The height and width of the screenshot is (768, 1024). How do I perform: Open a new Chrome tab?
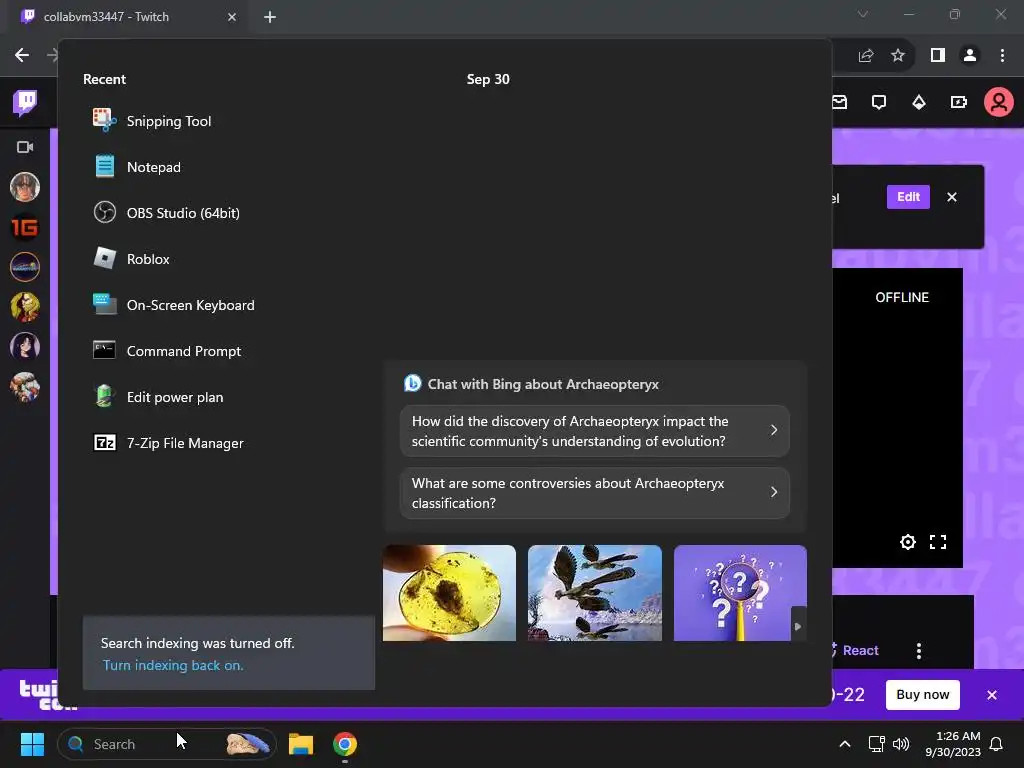[270, 17]
